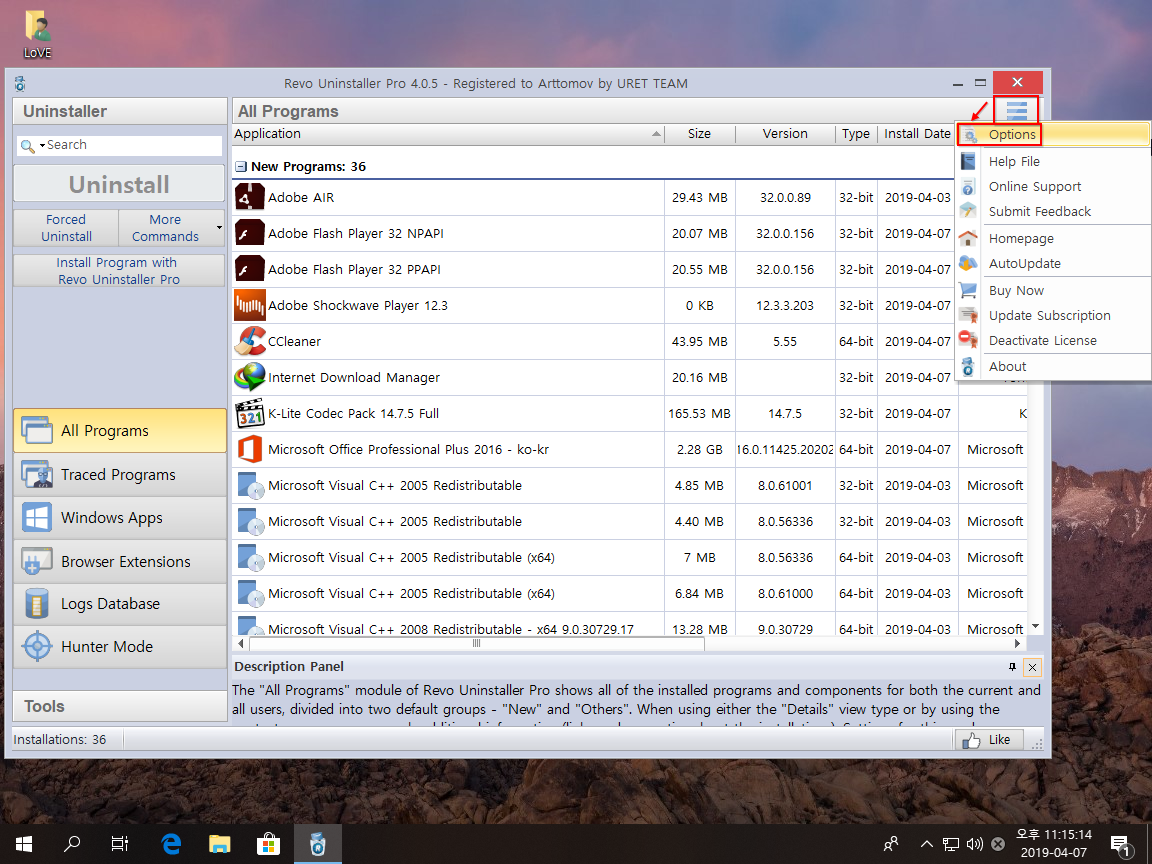Collapse the New Programs group

(240, 167)
